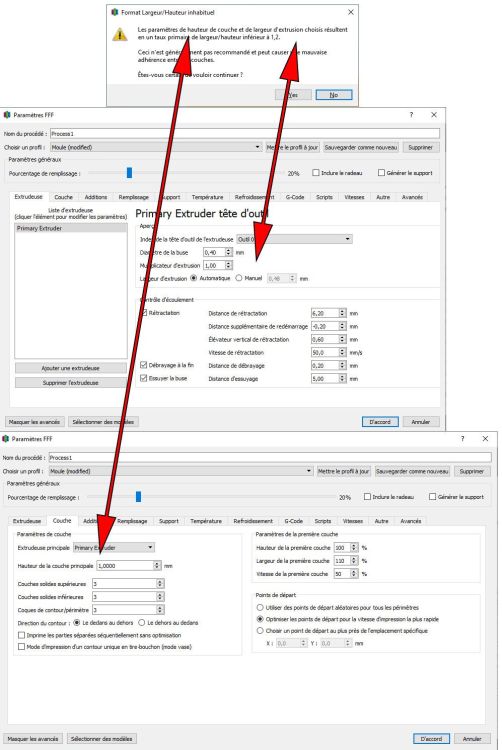Click Supprimer l'extrudeuse button
The width and height of the screenshot is (502, 750).
(x=71, y=383)
